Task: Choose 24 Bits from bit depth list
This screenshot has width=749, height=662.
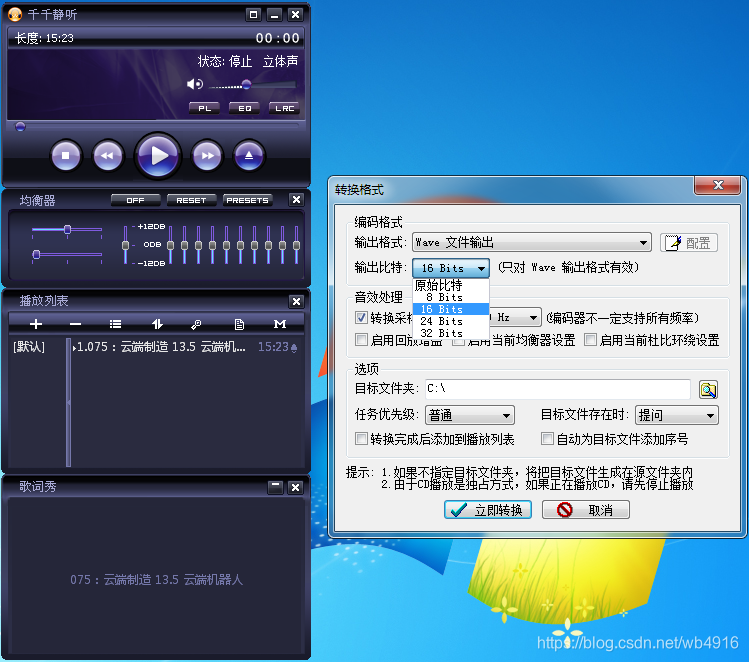Action: coord(451,321)
